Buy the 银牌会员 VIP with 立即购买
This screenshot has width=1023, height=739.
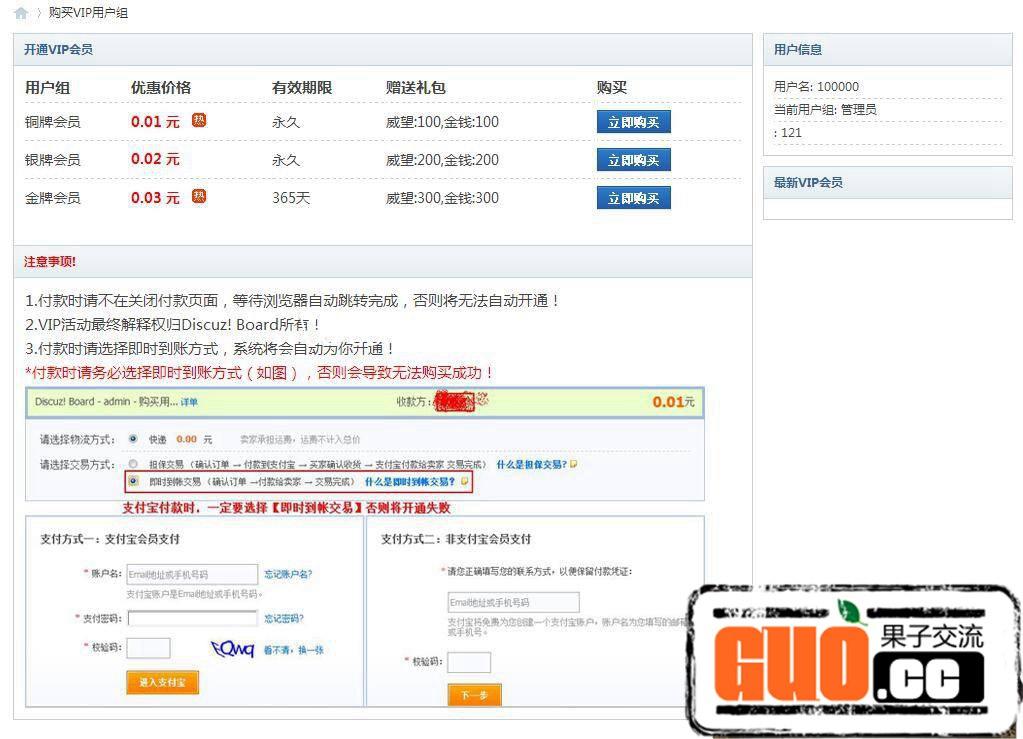coord(633,160)
